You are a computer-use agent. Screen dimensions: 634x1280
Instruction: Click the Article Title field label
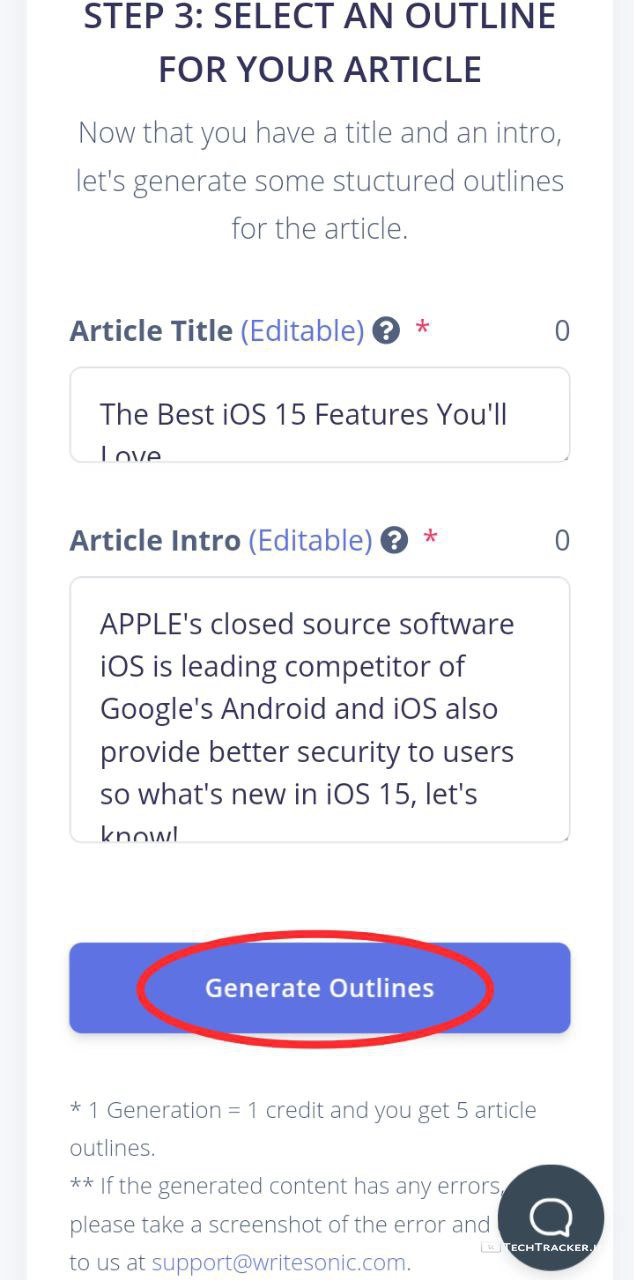coord(151,331)
